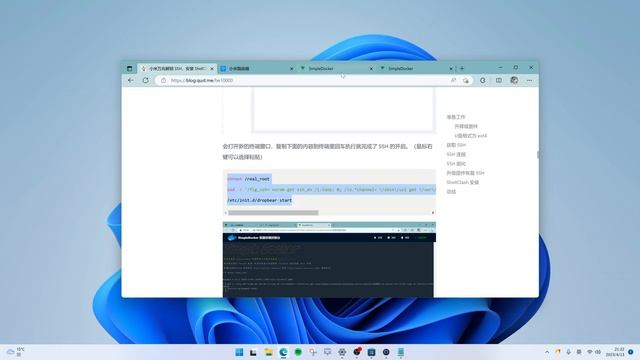640x360 pixels.
Task: Jump to 'U盘格式为 ext4' in table of contents
Action: click(x=471, y=136)
